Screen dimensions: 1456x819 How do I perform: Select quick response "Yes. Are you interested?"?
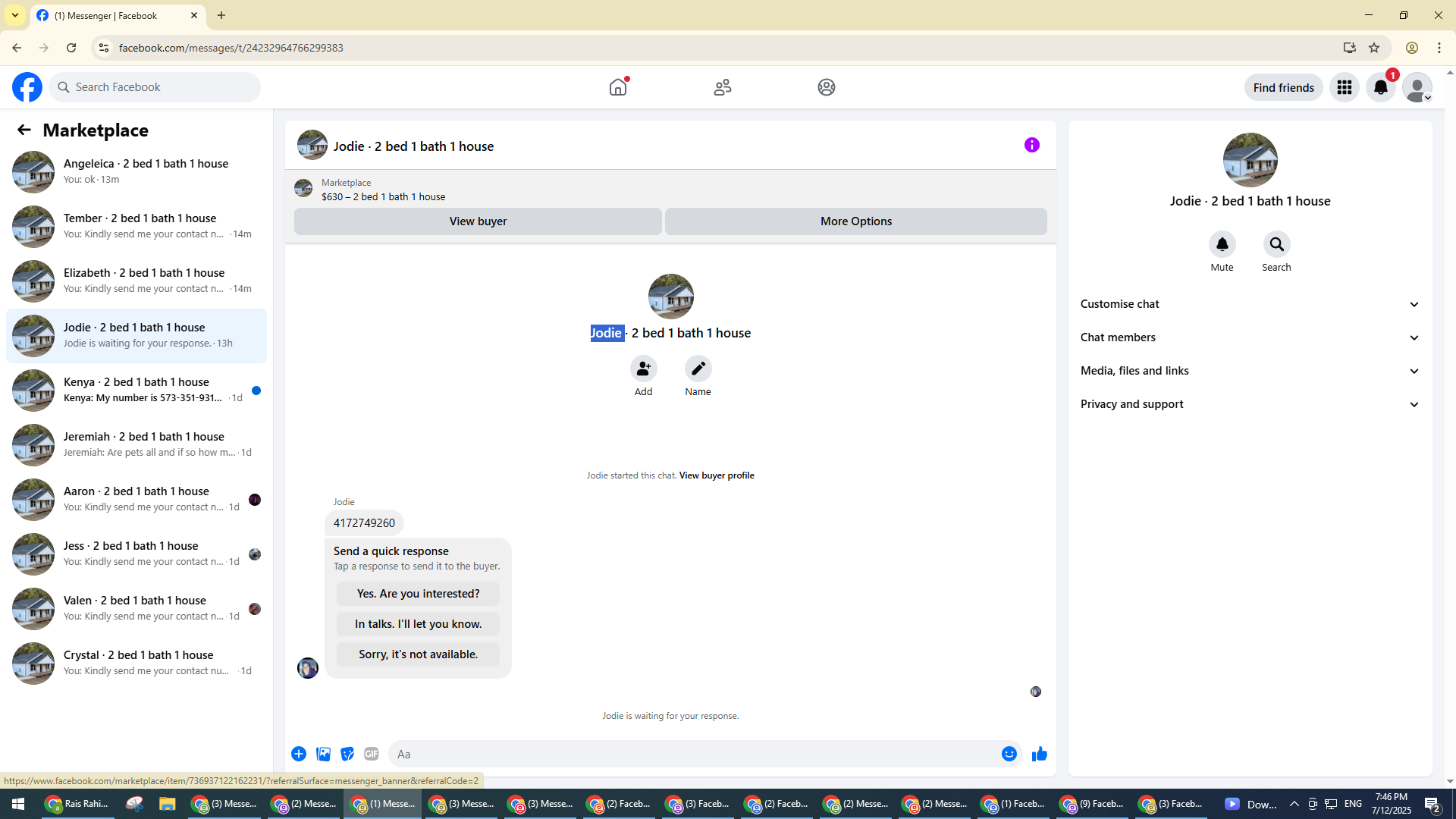click(x=418, y=594)
